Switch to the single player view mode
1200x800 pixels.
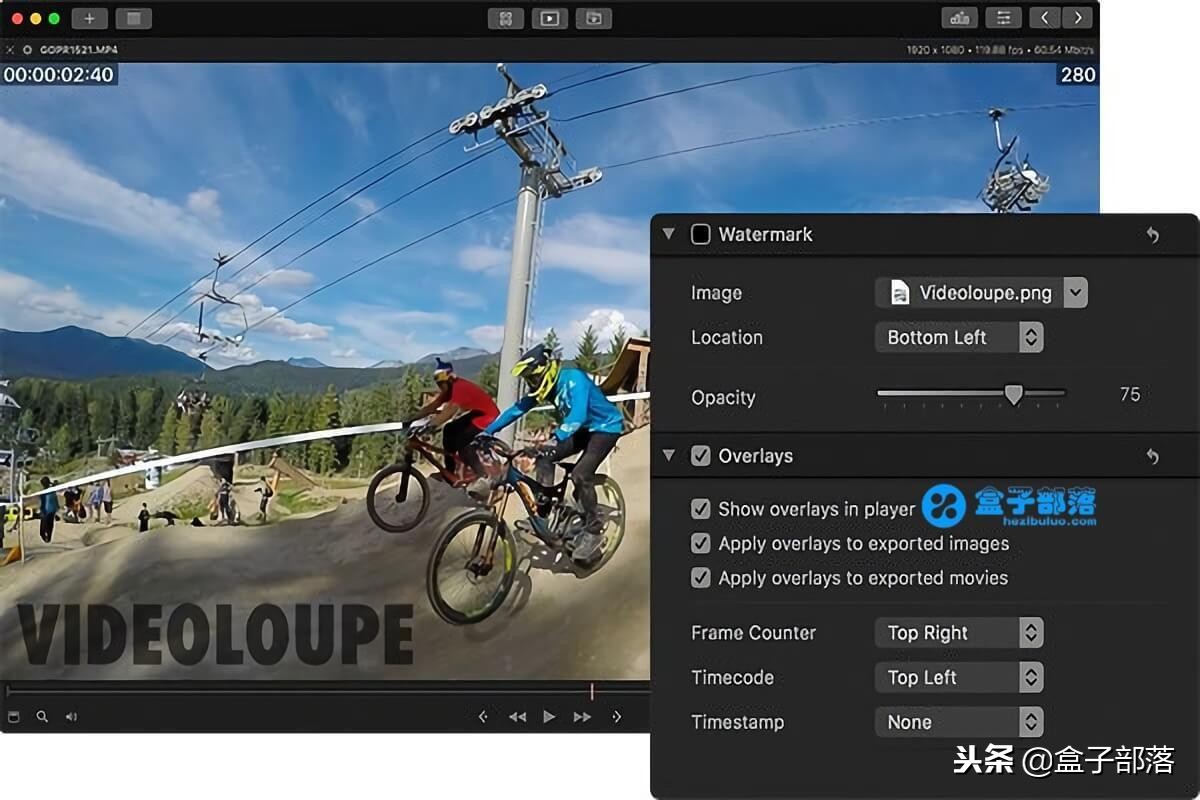[550, 18]
